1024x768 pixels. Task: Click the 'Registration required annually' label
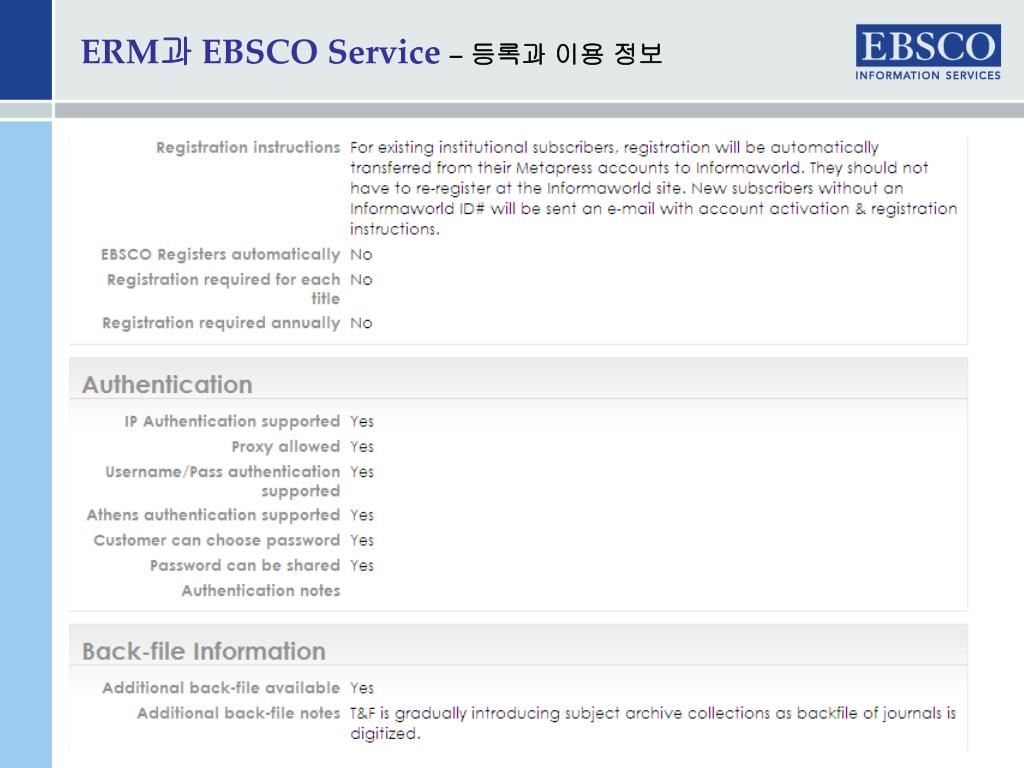coord(221,323)
